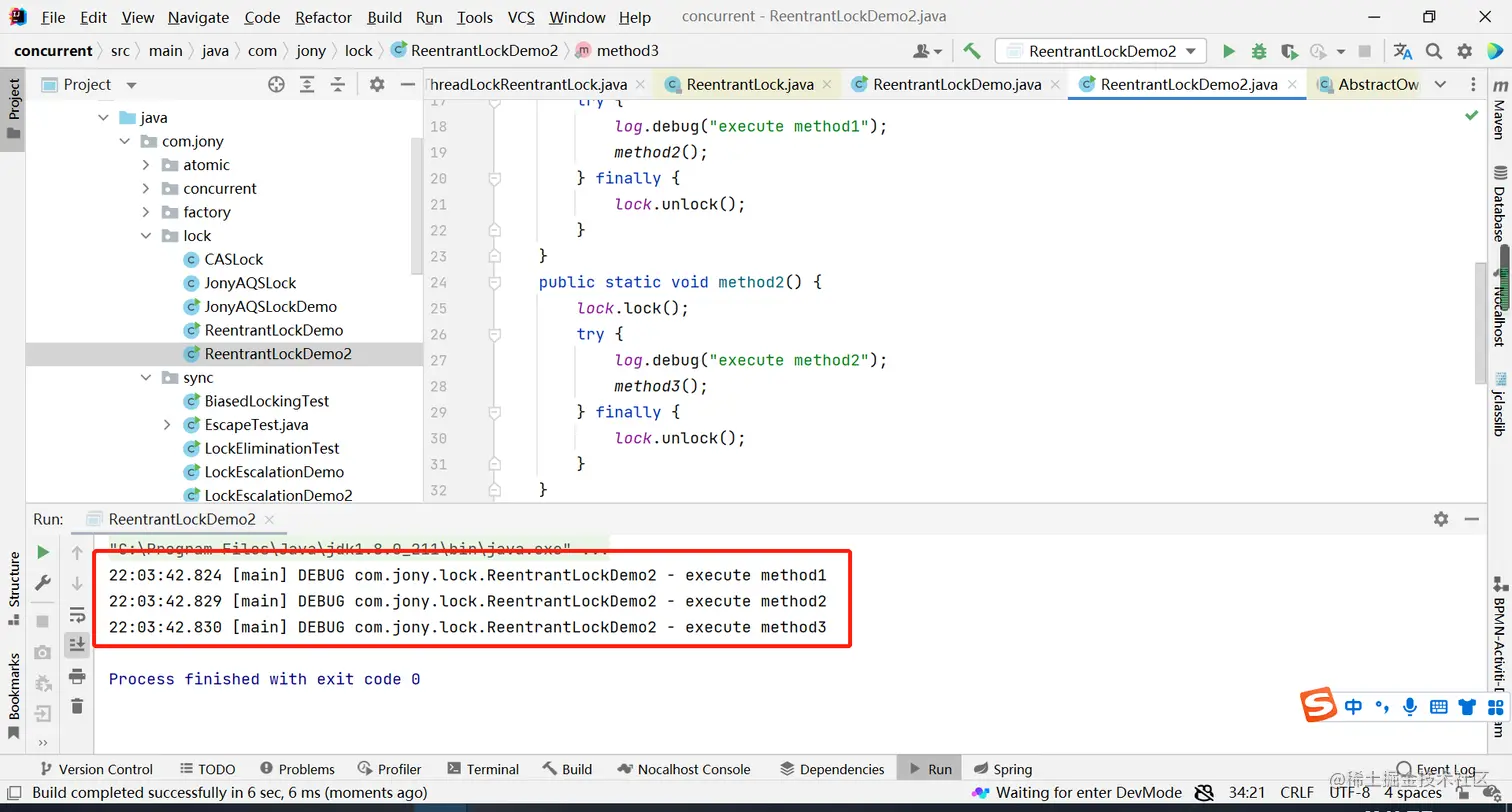The width and height of the screenshot is (1512, 812).
Task: Toggle Sogou Chinese/English input mode
Action: tap(1353, 707)
